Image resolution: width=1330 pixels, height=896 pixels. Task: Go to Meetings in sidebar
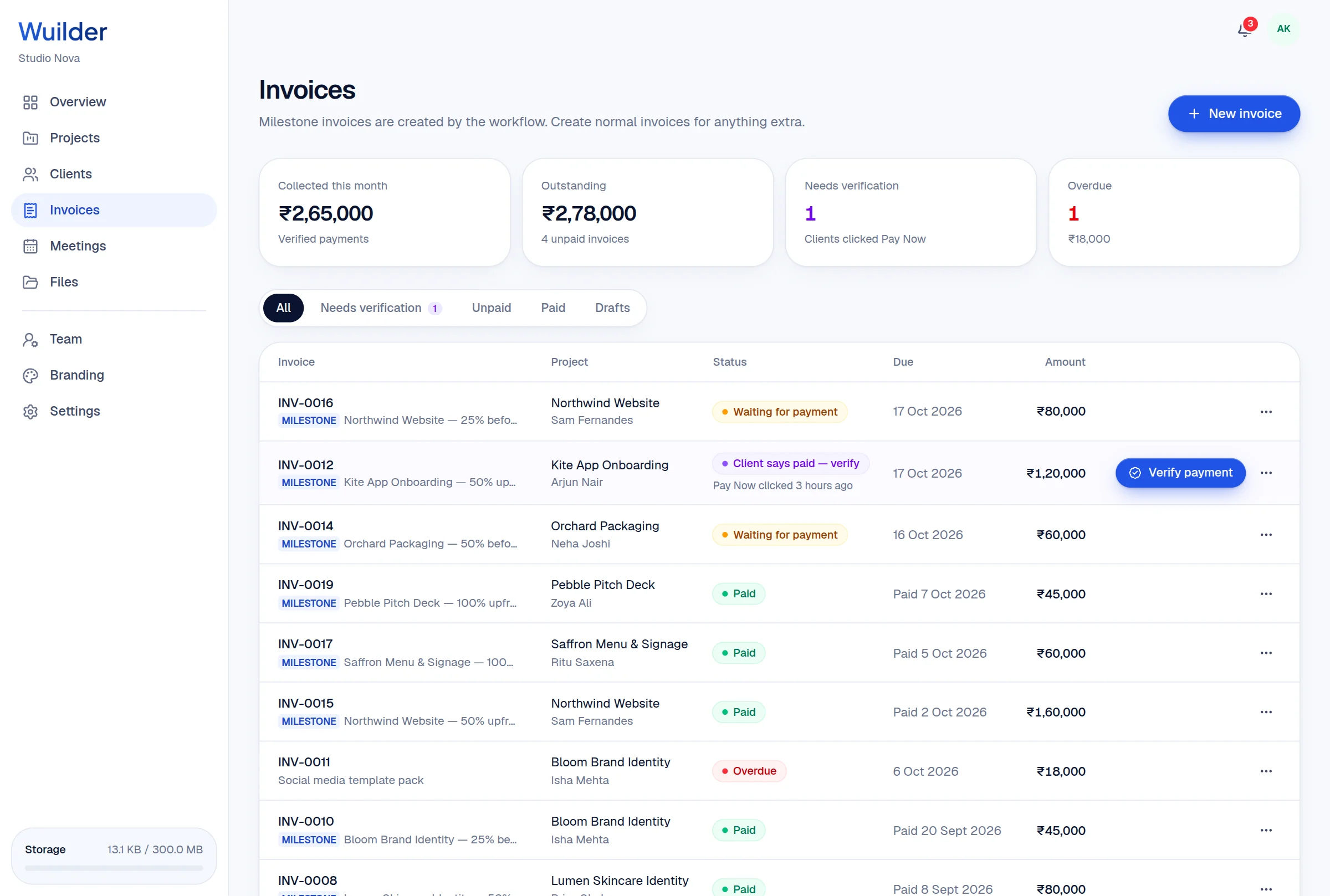pyautogui.click(x=114, y=246)
